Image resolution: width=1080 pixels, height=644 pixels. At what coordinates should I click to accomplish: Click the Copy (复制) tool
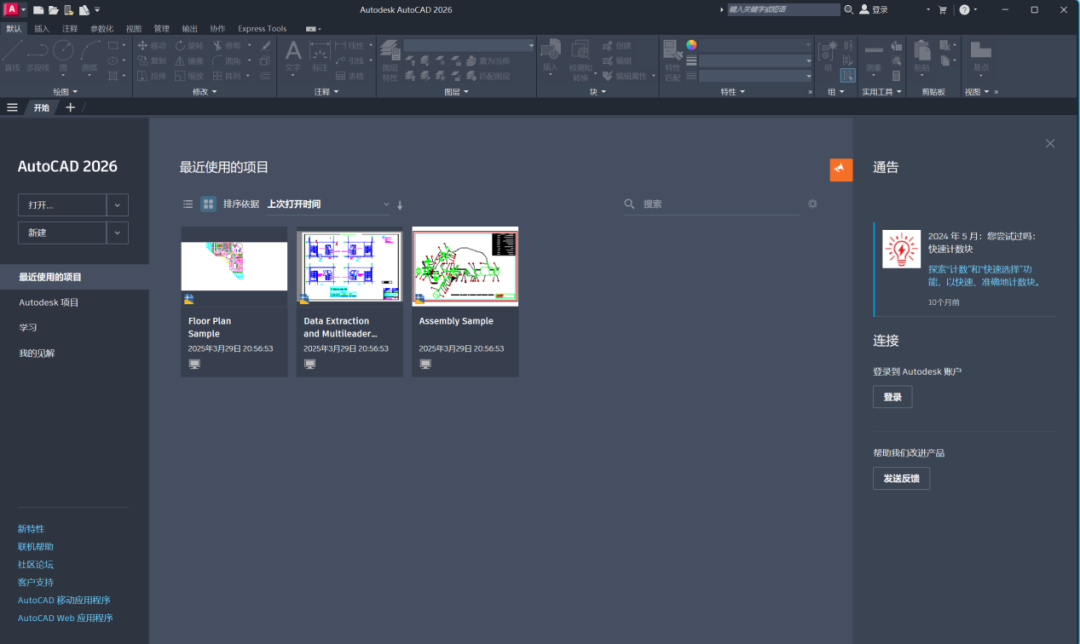coord(152,61)
